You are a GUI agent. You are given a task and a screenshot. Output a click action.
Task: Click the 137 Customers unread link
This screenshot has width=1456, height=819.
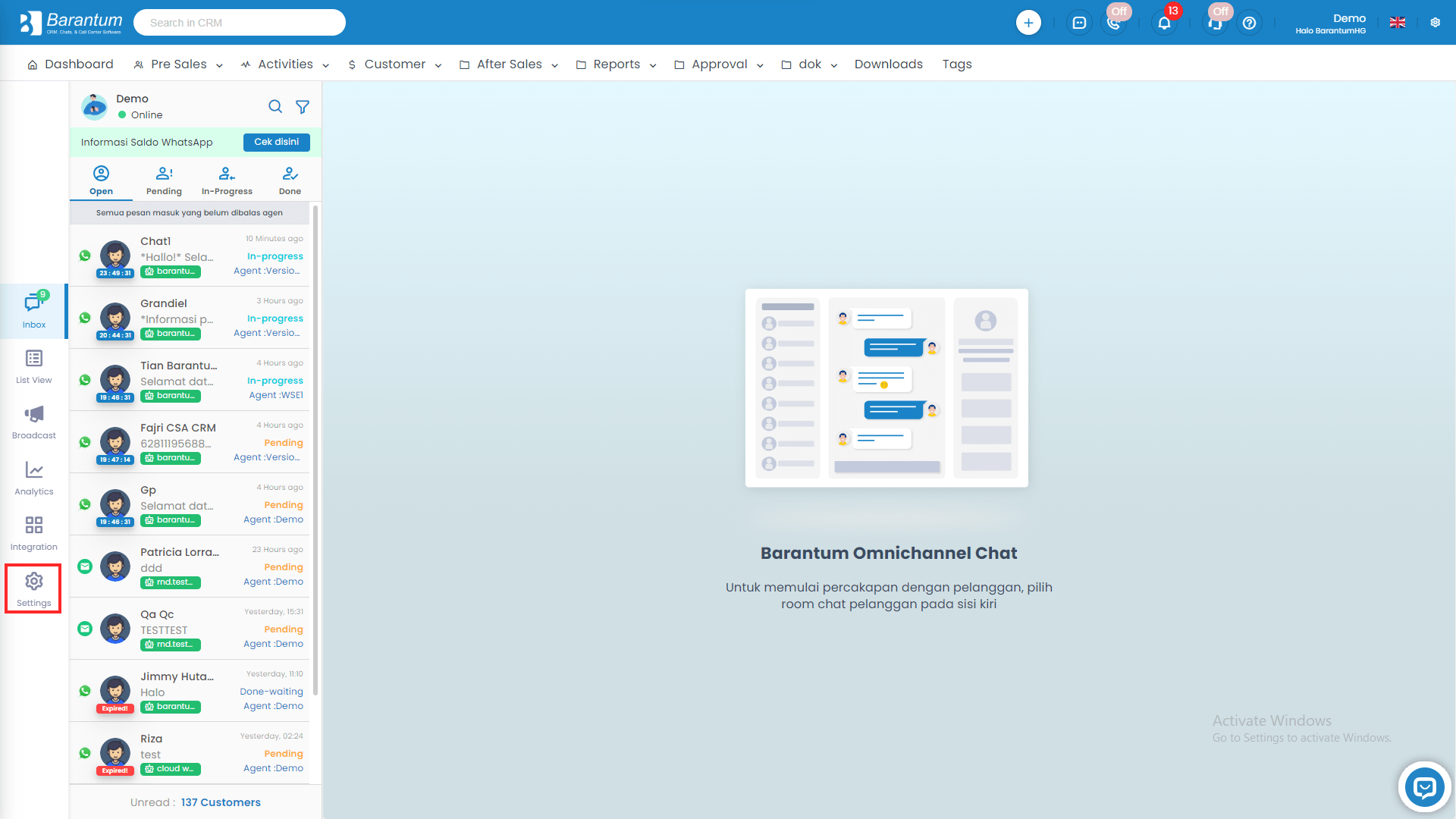click(221, 802)
